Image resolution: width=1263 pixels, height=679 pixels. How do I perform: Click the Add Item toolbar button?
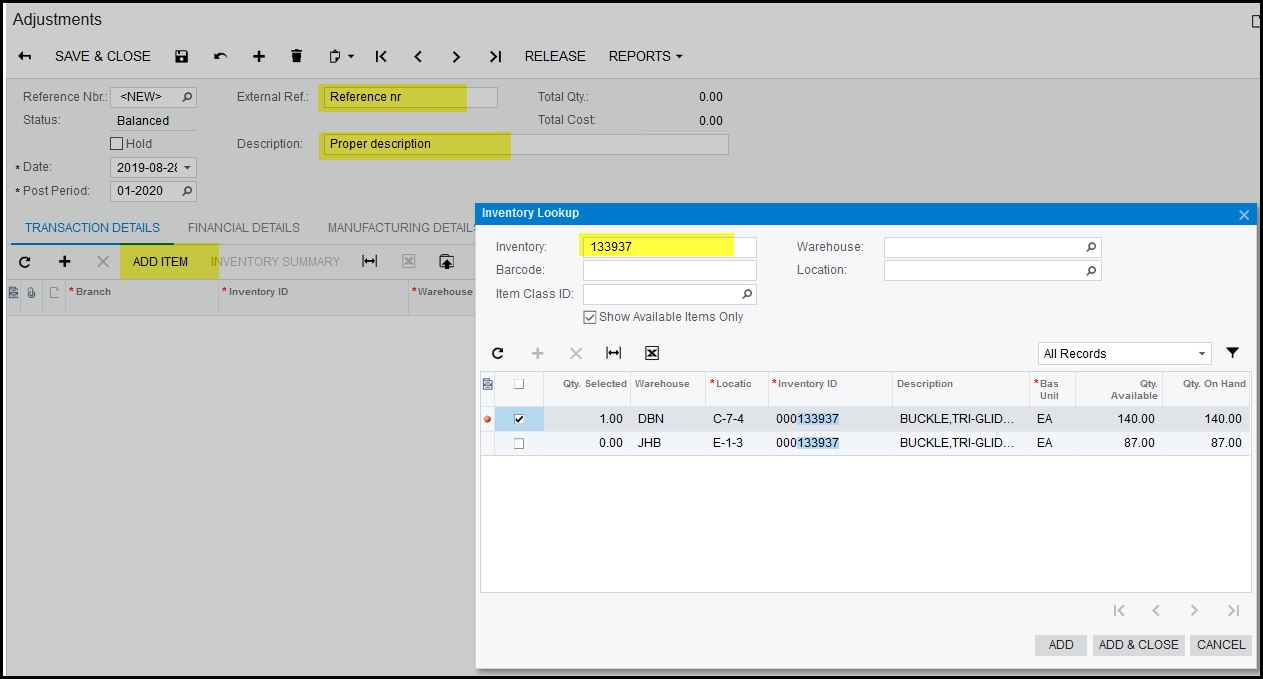click(160, 262)
